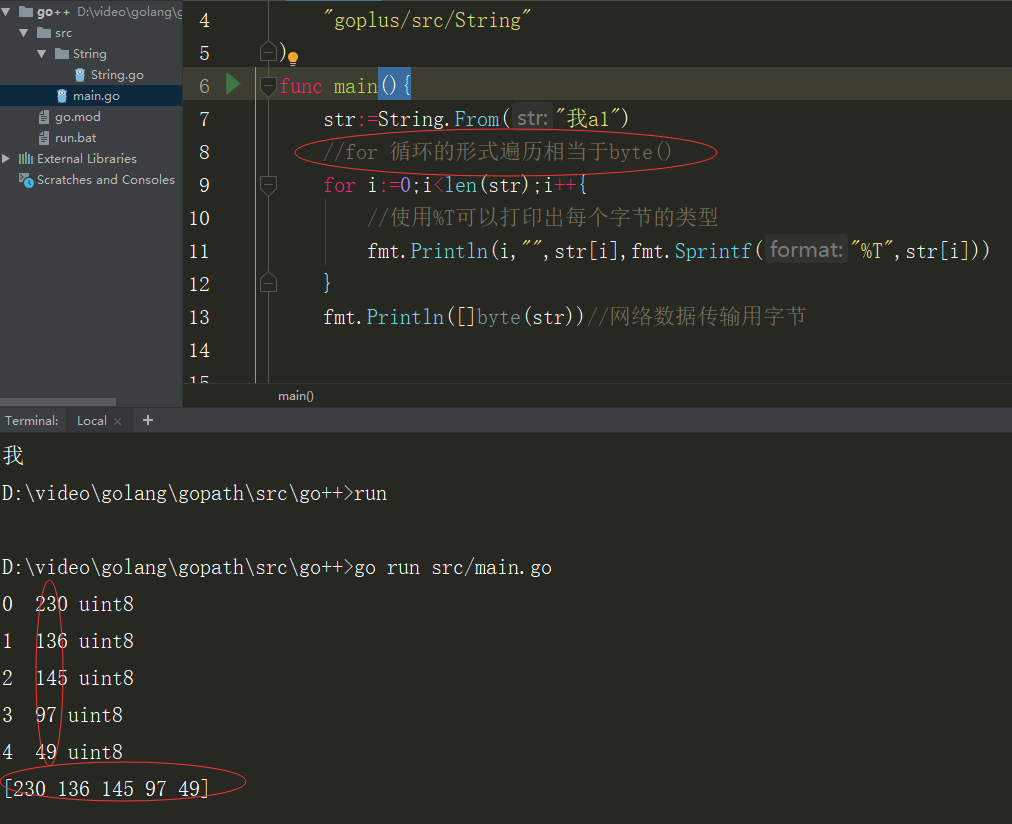
Task: Click the '4 49 uint8' output line
Action: pyautogui.click(x=62, y=752)
